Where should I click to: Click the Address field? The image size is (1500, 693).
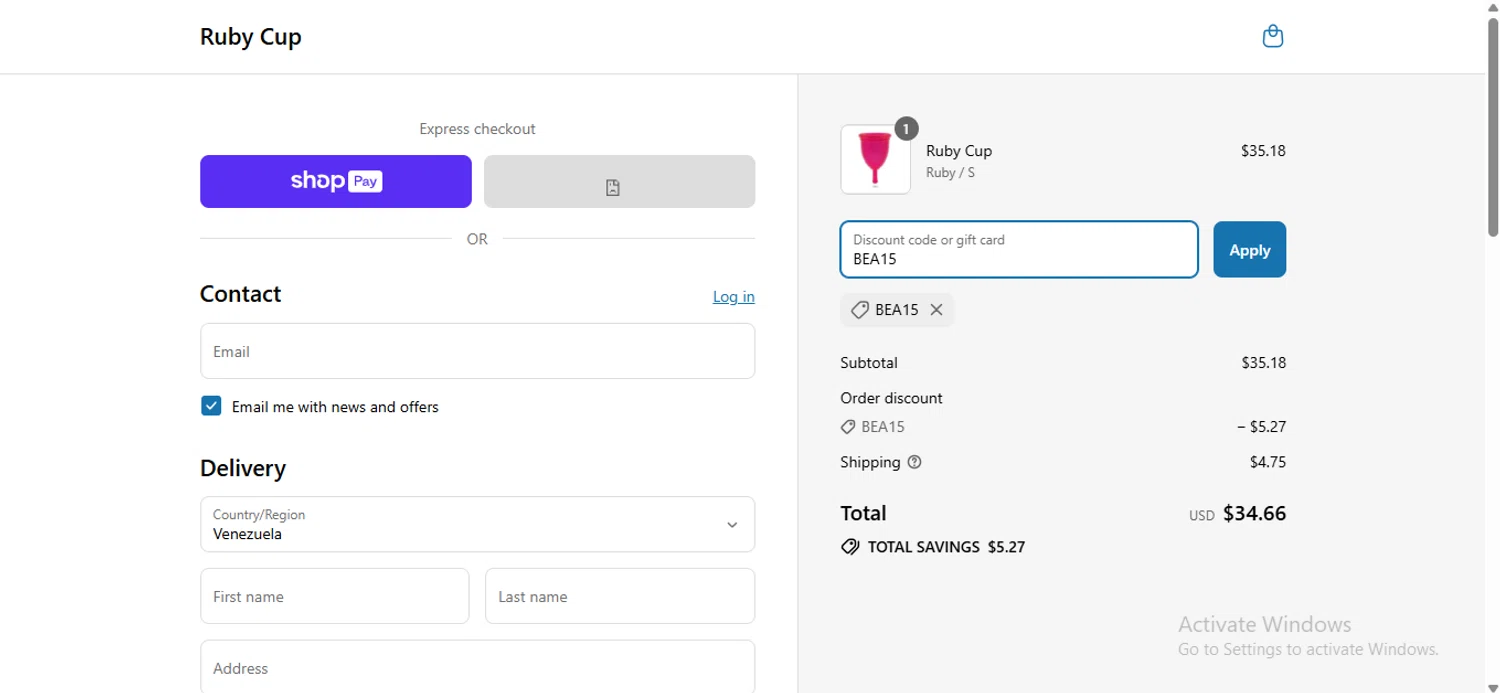477,666
